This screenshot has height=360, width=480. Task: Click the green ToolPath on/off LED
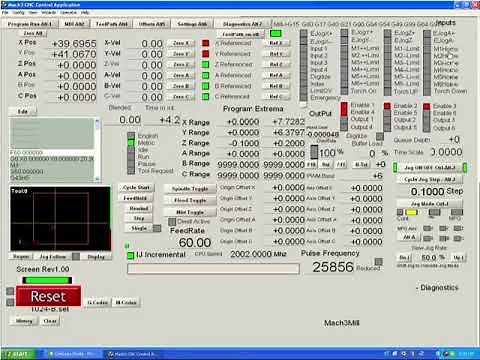pyautogui.click(x=276, y=34)
